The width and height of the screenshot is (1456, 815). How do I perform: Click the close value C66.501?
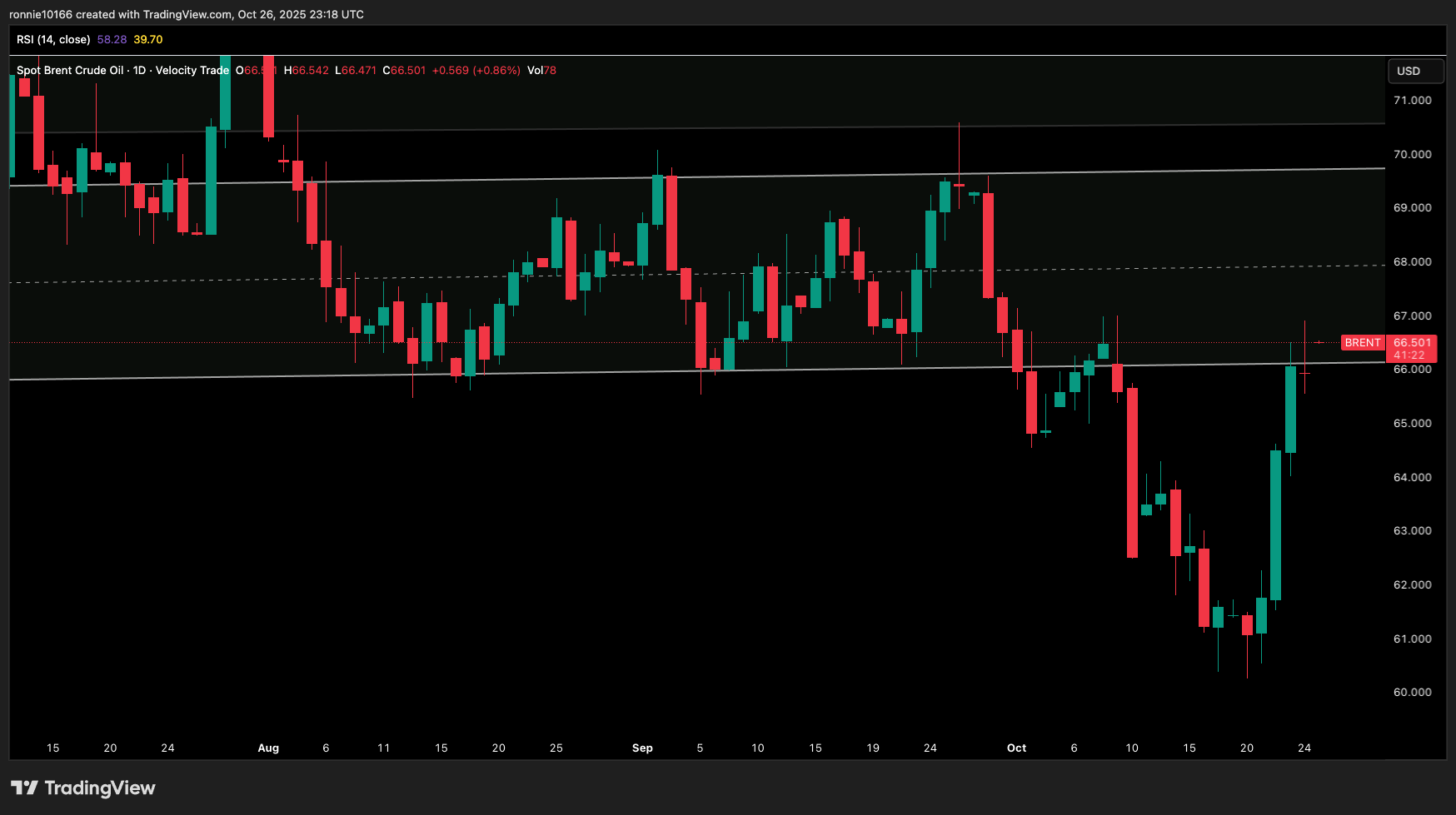coord(402,71)
